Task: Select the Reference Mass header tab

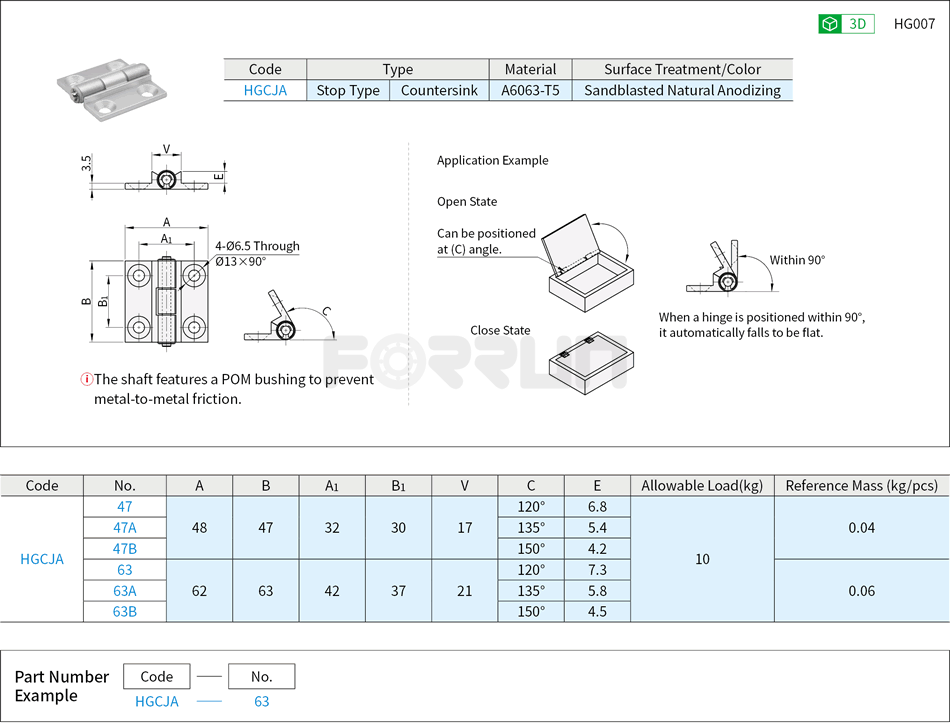Action: coord(861,485)
